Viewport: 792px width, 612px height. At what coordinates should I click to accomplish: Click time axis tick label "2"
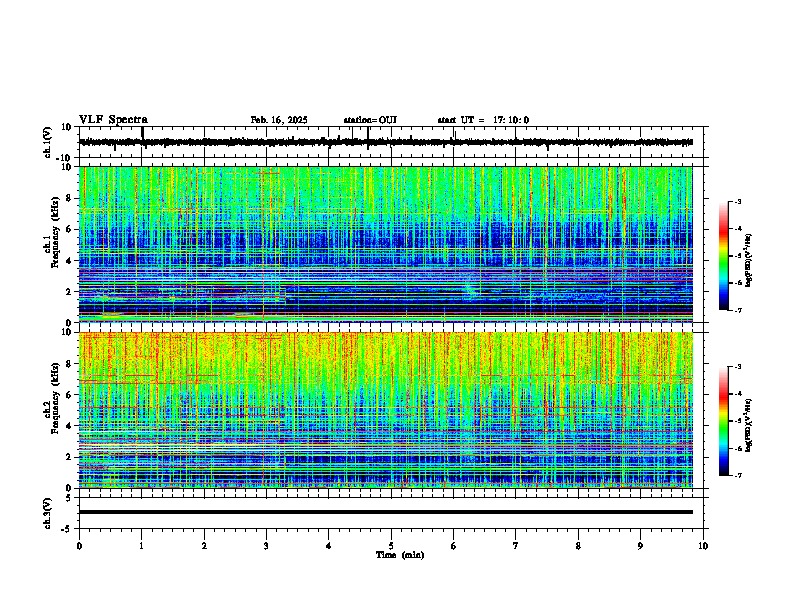(x=204, y=546)
